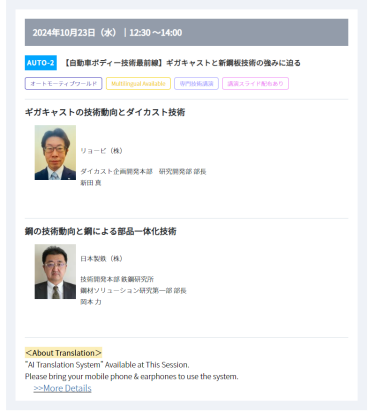Click the company name 日本製鉄(株)
Screen dimensions: 375x412
[101, 259]
